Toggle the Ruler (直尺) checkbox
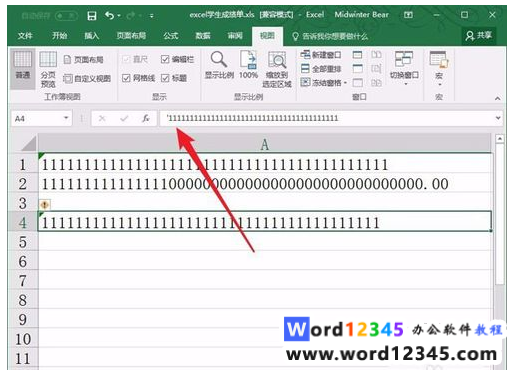This screenshot has height=370, width=507. (x=126, y=59)
